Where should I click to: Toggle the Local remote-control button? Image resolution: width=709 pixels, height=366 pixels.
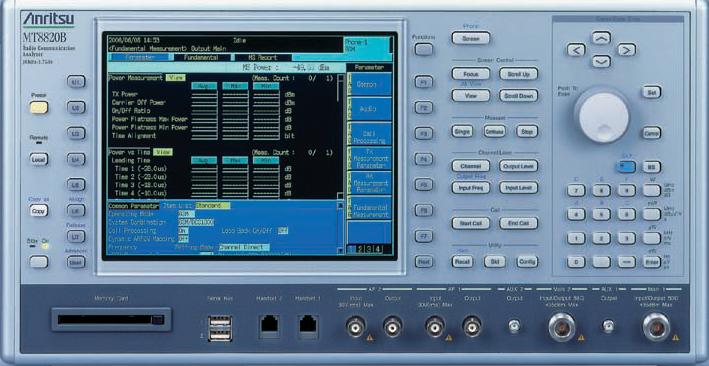pos(39,159)
